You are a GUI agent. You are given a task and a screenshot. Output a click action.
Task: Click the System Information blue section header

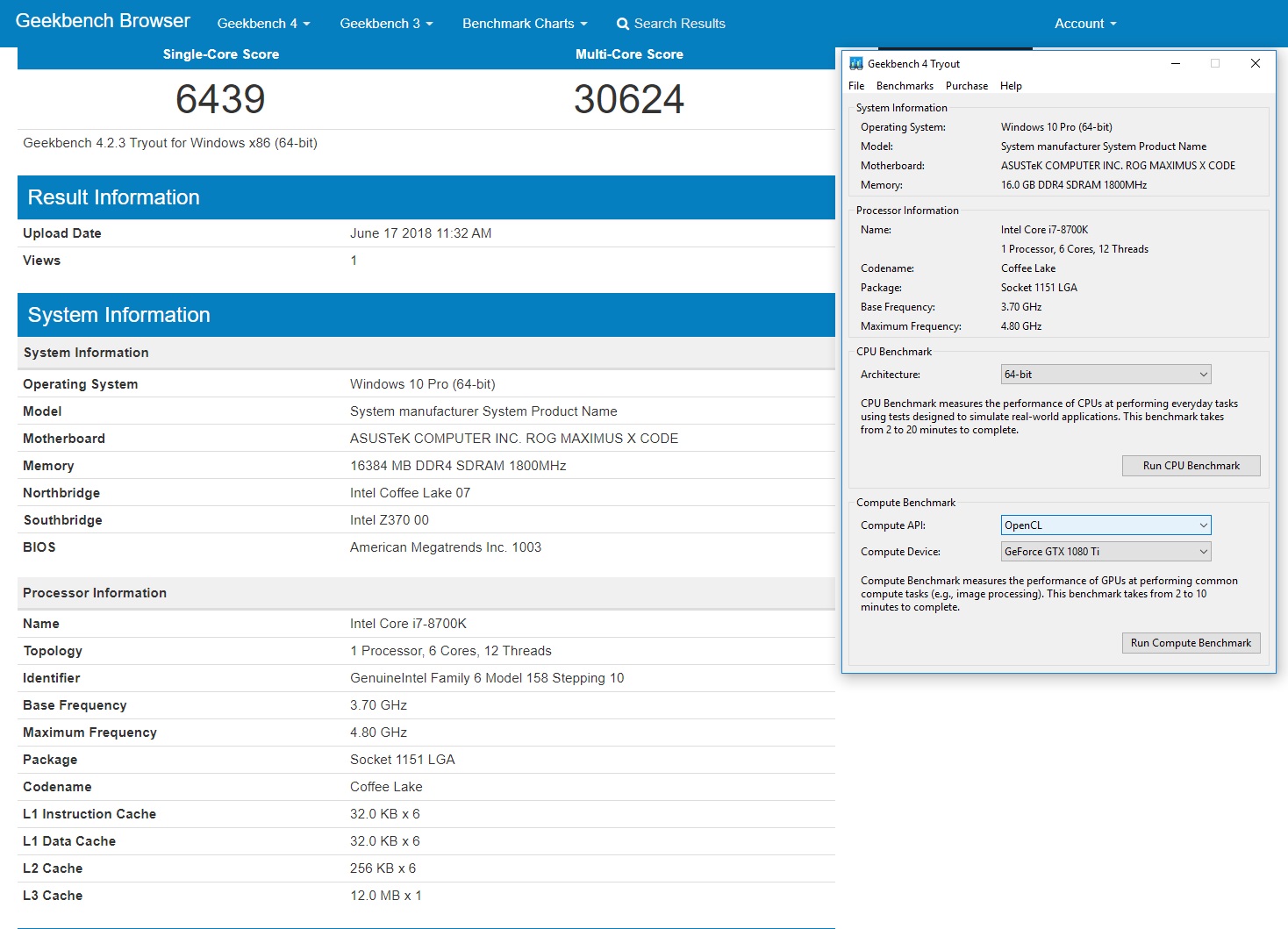point(426,315)
